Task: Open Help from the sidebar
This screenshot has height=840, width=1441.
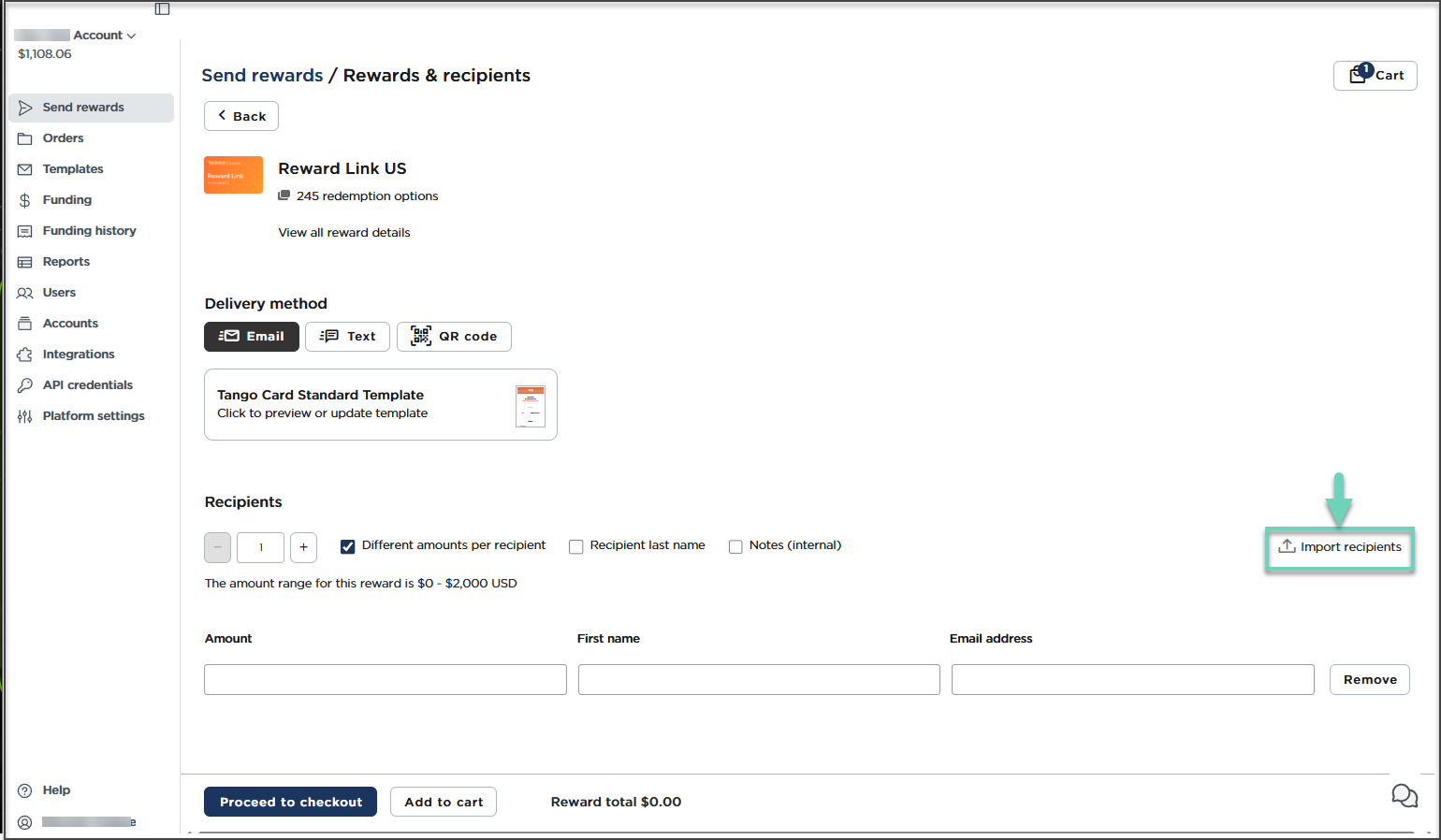Action: click(56, 790)
